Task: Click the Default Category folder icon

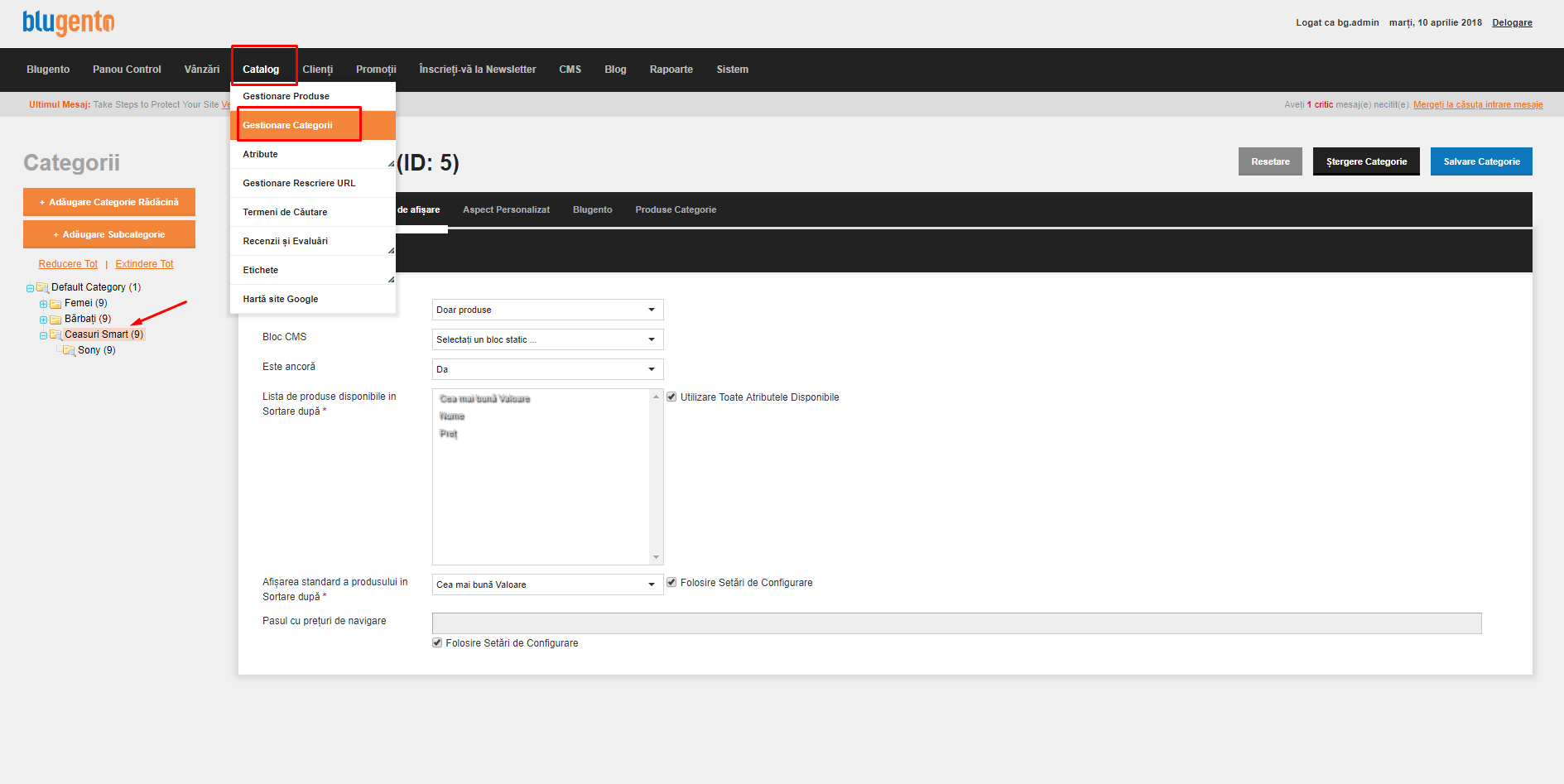Action: (x=43, y=288)
